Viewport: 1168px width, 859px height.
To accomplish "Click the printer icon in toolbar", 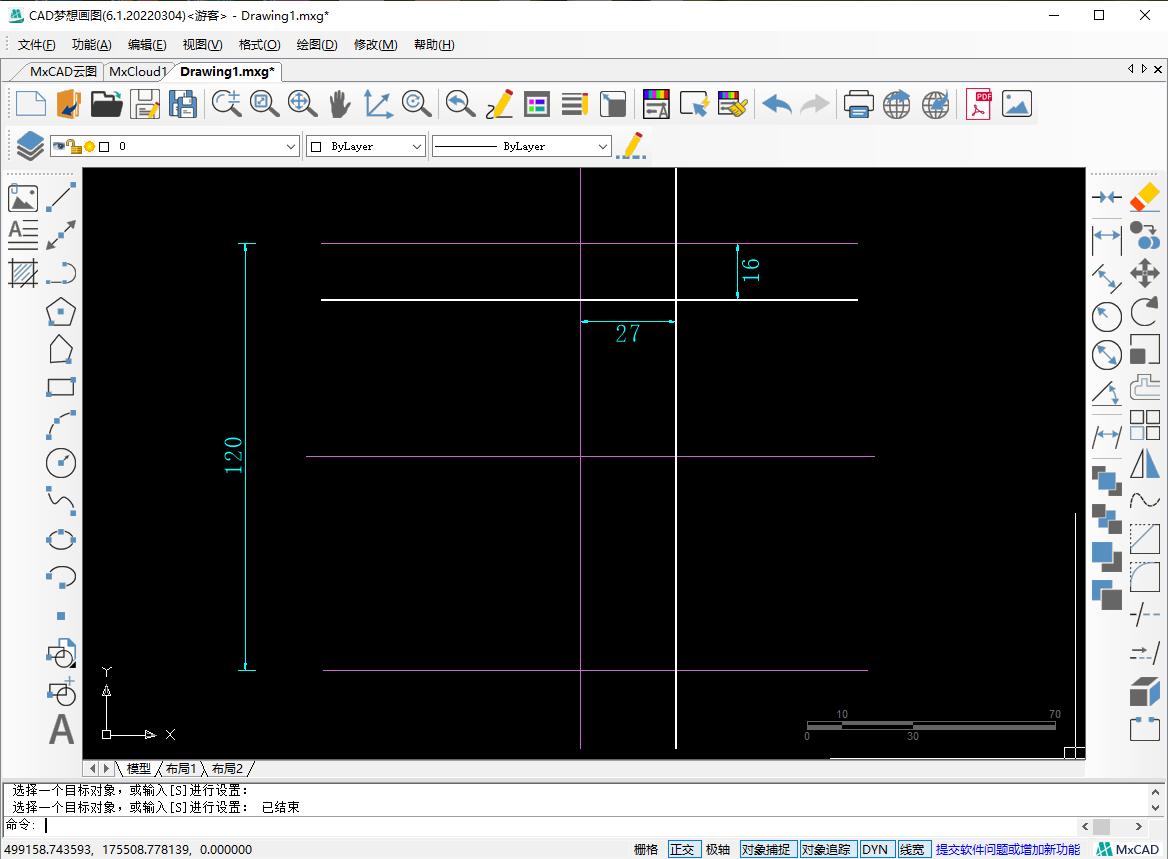I will click(x=858, y=103).
